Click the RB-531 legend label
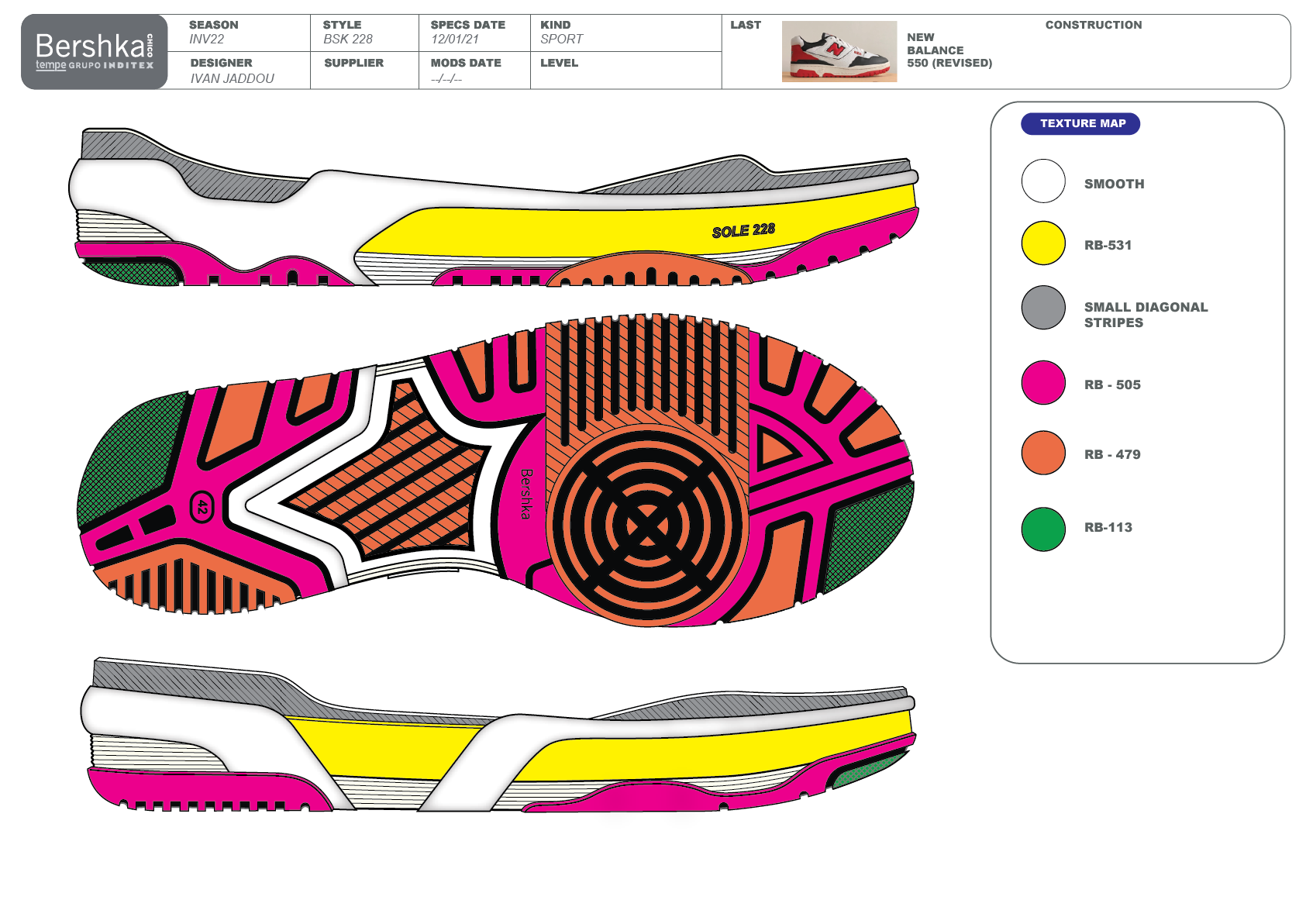 [1108, 245]
